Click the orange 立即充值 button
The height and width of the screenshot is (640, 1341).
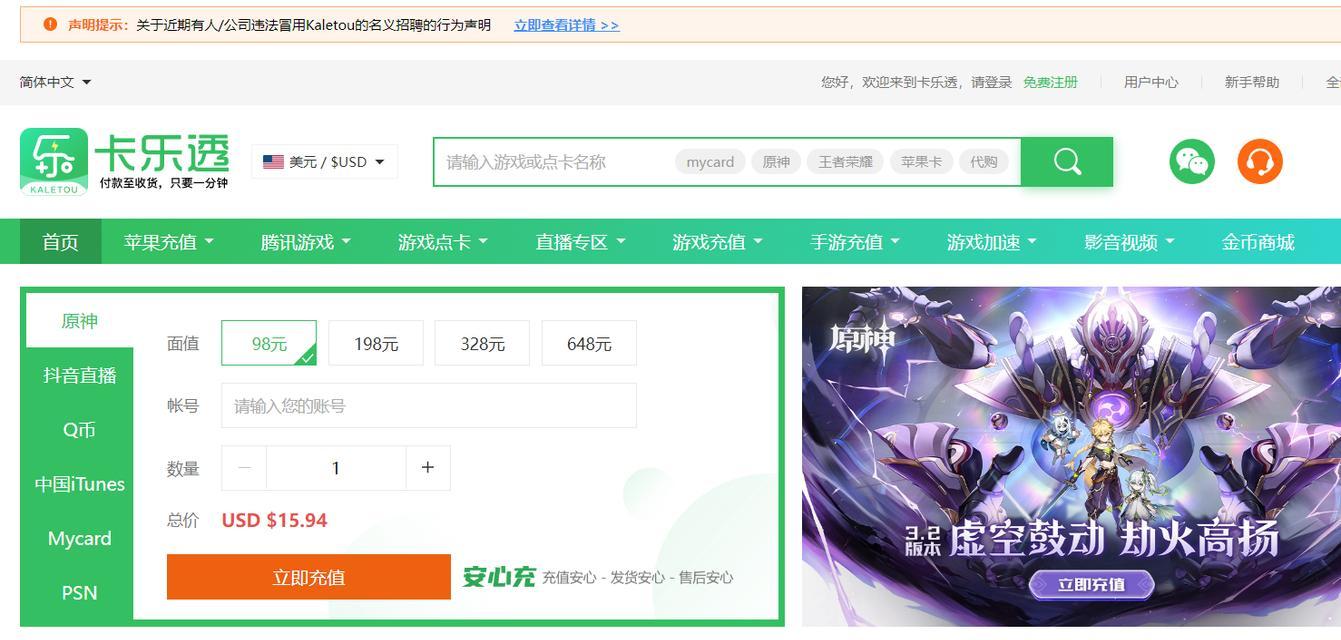point(309,577)
